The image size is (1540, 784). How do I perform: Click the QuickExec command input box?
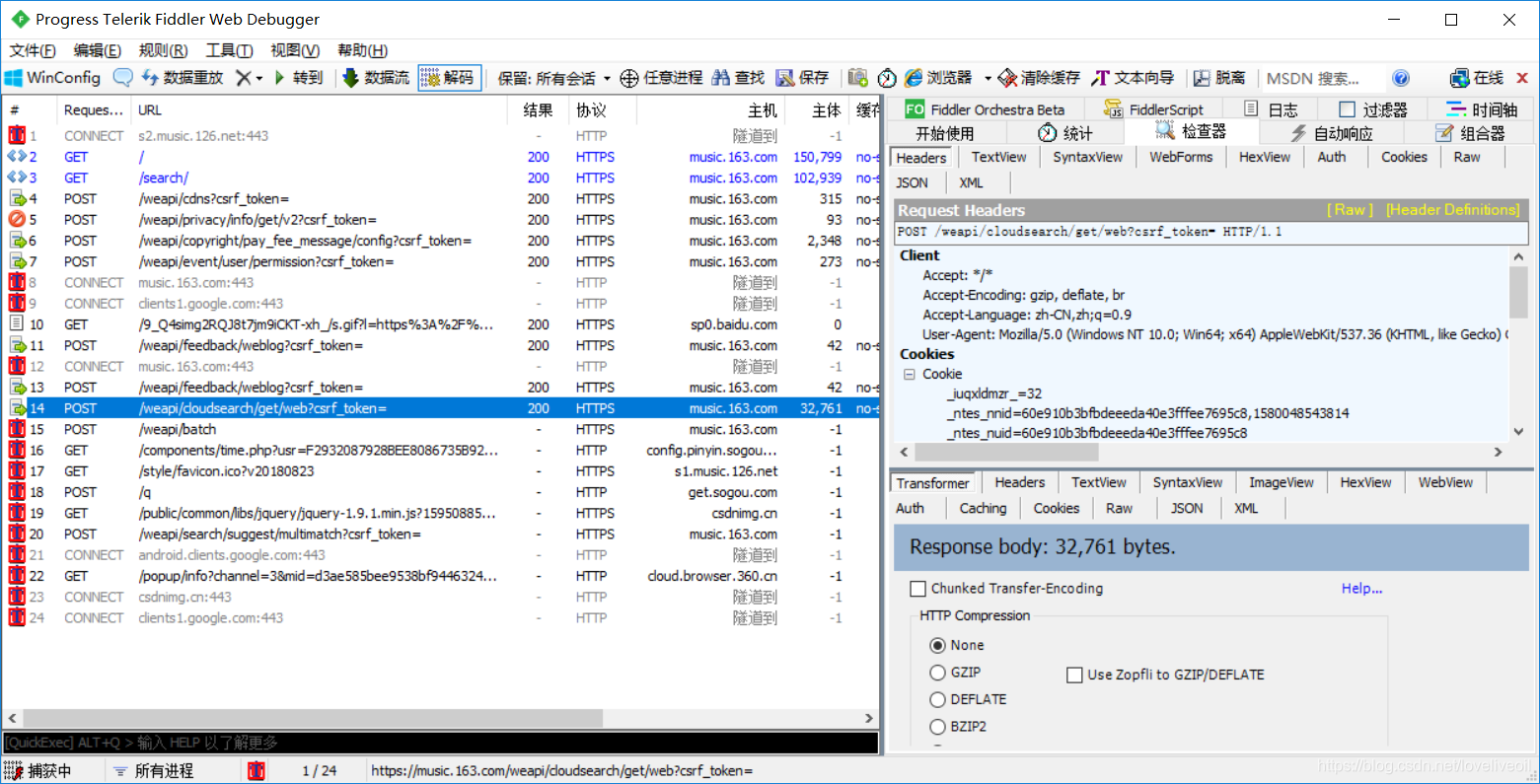pyautogui.click(x=440, y=743)
